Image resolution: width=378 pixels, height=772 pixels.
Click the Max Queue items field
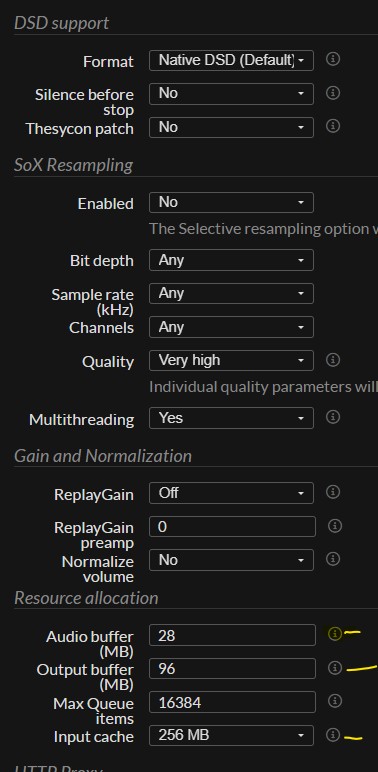(232, 702)
